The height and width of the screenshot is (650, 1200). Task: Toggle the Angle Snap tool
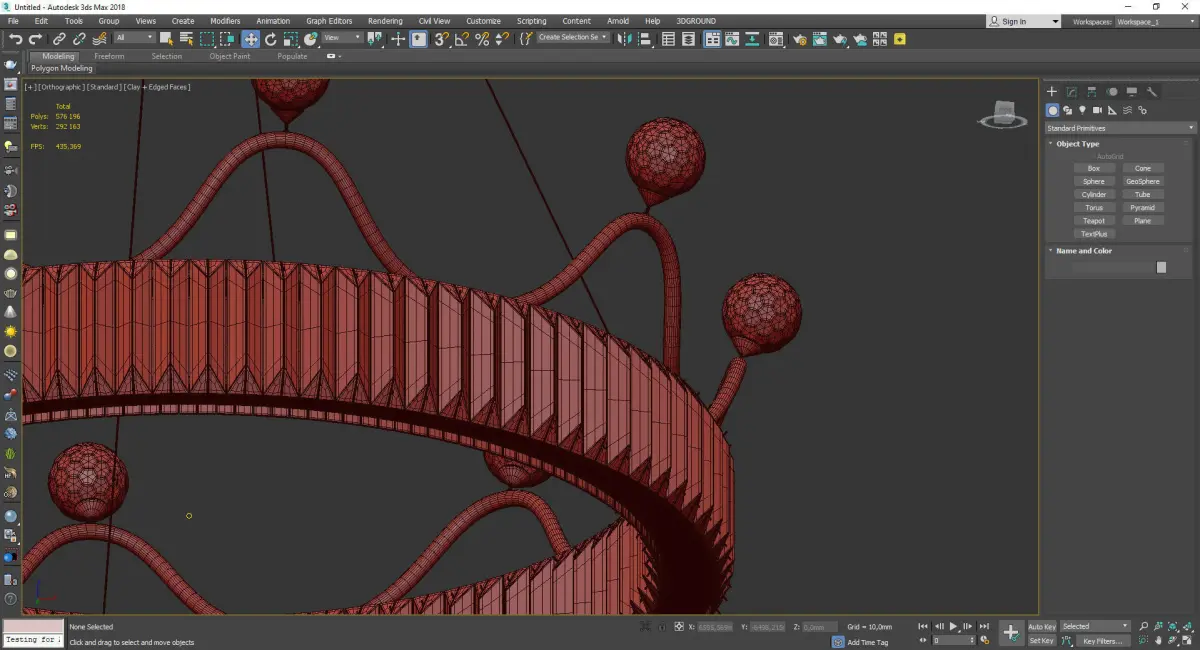point(461,39)
